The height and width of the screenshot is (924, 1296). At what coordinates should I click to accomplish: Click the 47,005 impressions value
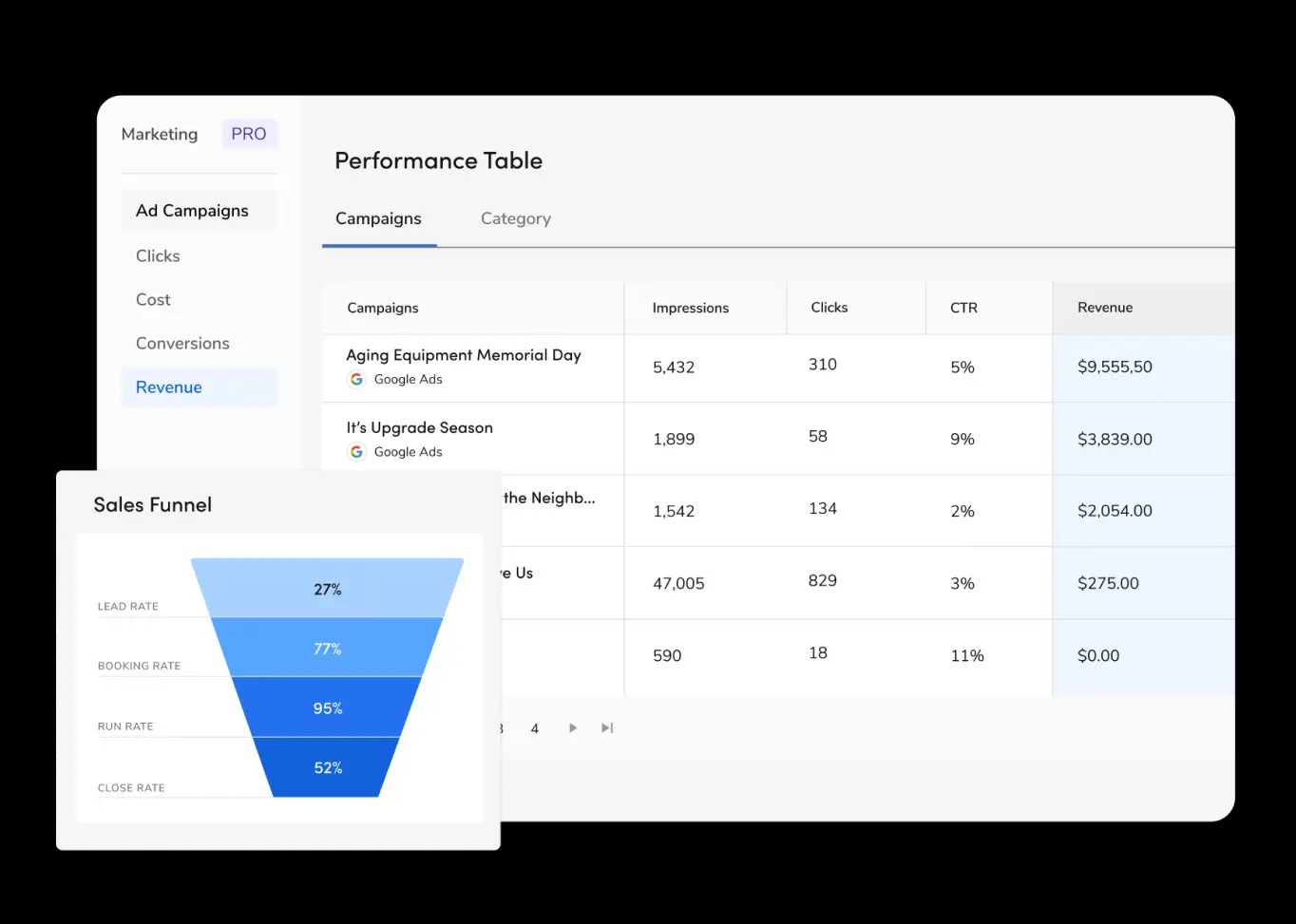click(x=678, y=583)
